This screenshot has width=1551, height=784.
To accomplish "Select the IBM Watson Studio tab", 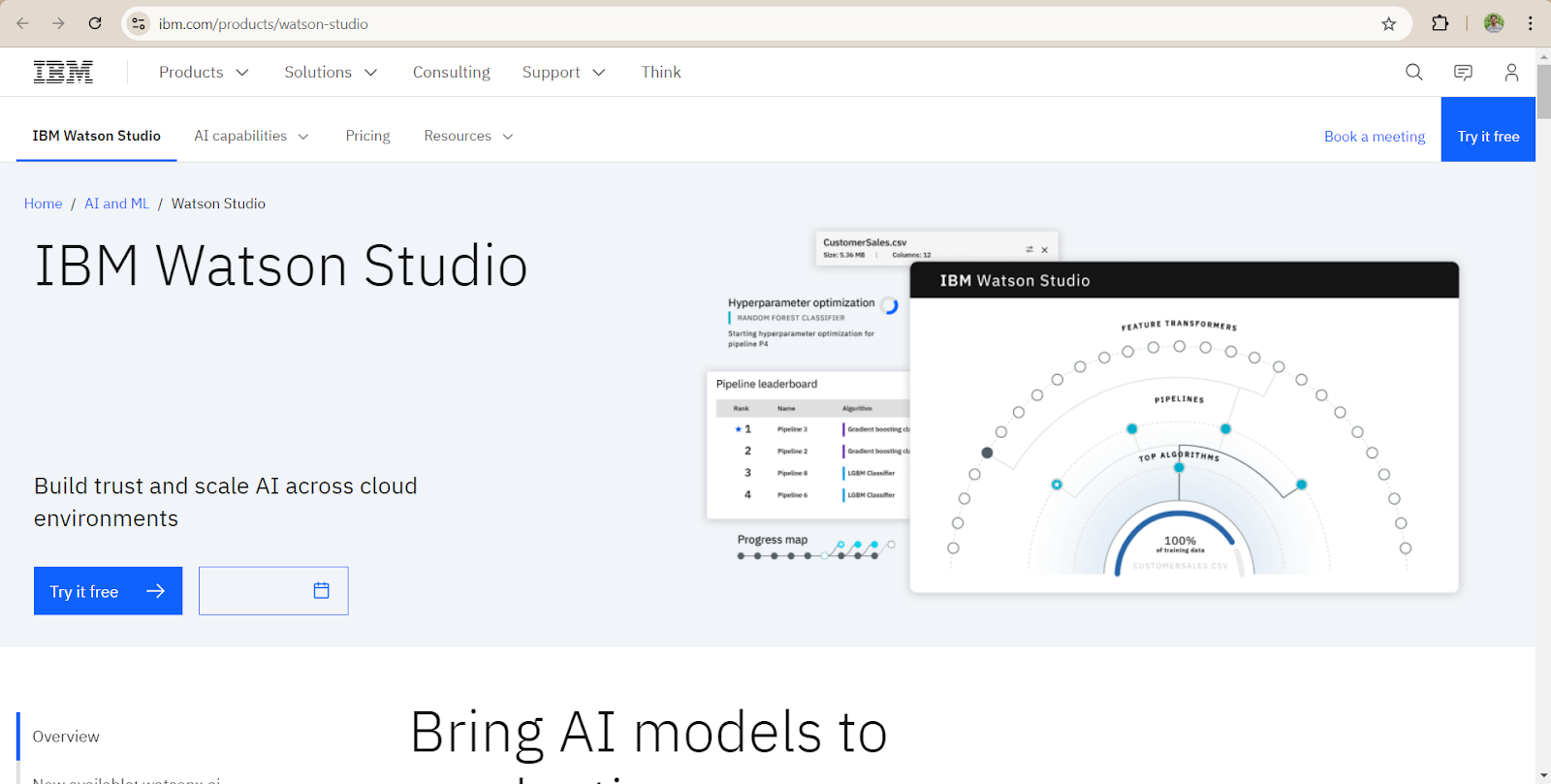I will [x=97, y=136].
